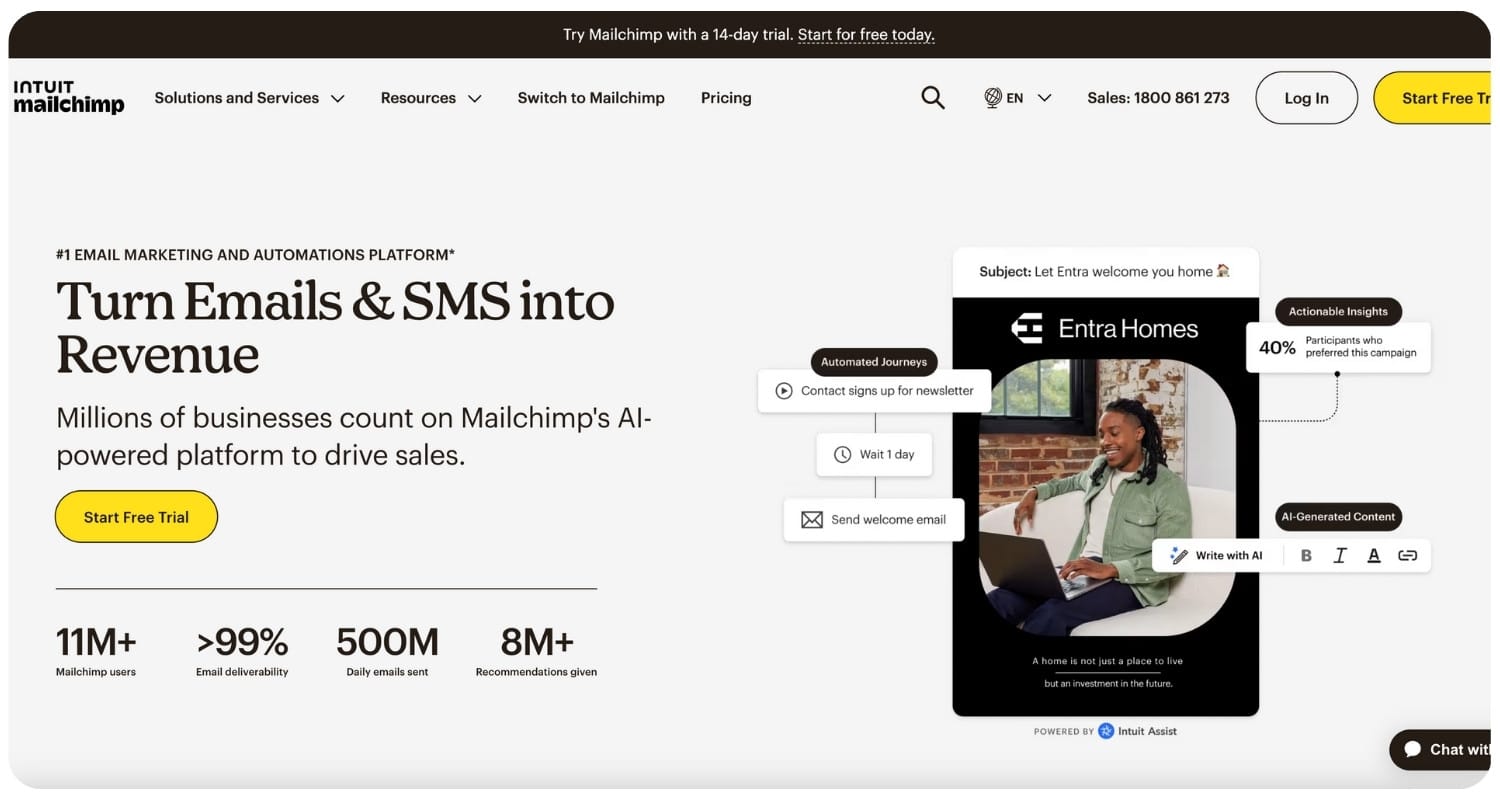Apply italic formatting in the email editor

click(x=1340, y=555)
